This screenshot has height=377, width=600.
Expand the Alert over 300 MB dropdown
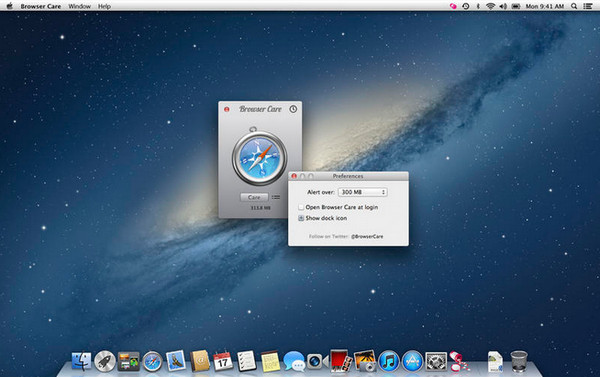(363, 192)
